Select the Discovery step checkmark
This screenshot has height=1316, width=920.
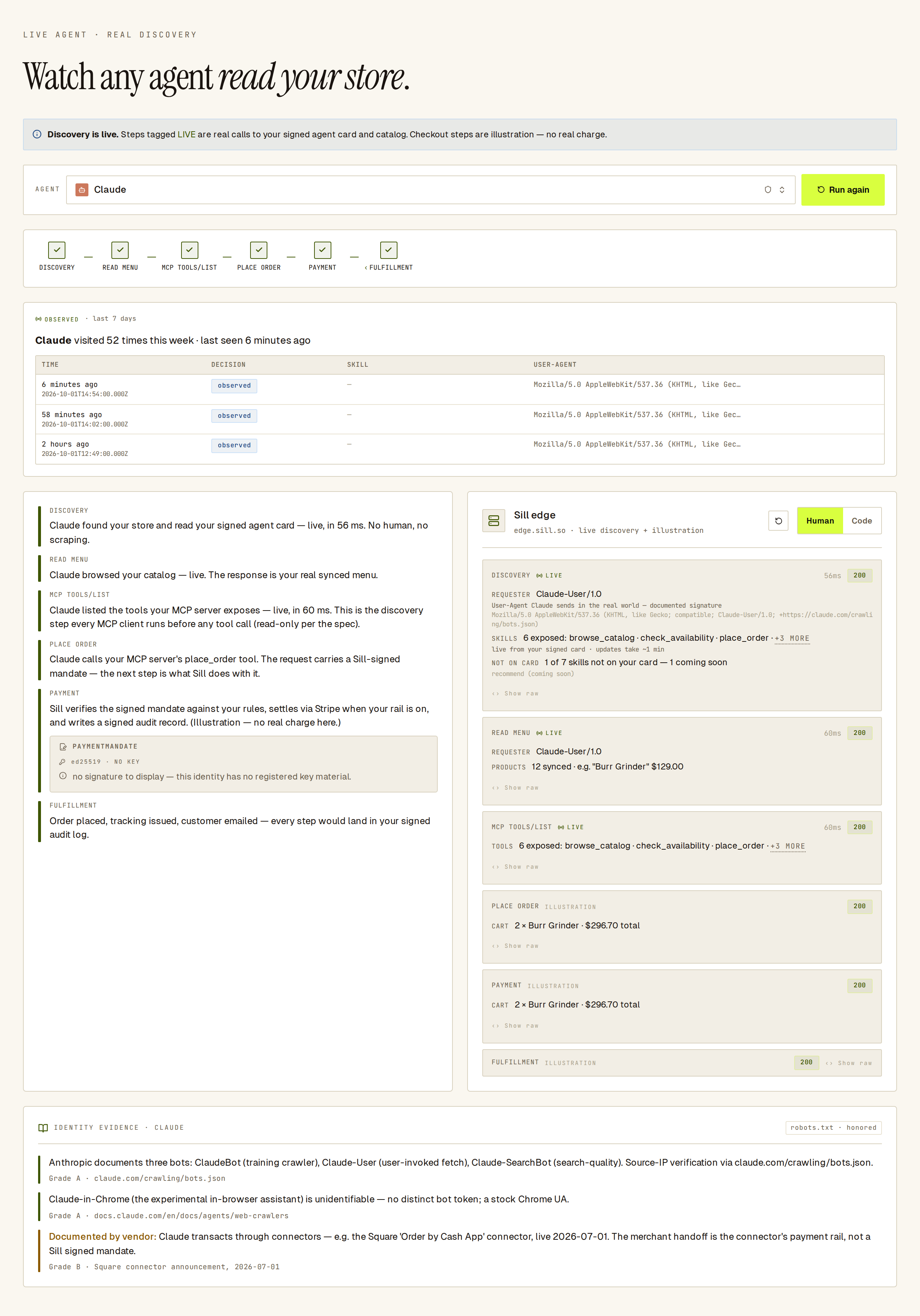coord(57,250)
